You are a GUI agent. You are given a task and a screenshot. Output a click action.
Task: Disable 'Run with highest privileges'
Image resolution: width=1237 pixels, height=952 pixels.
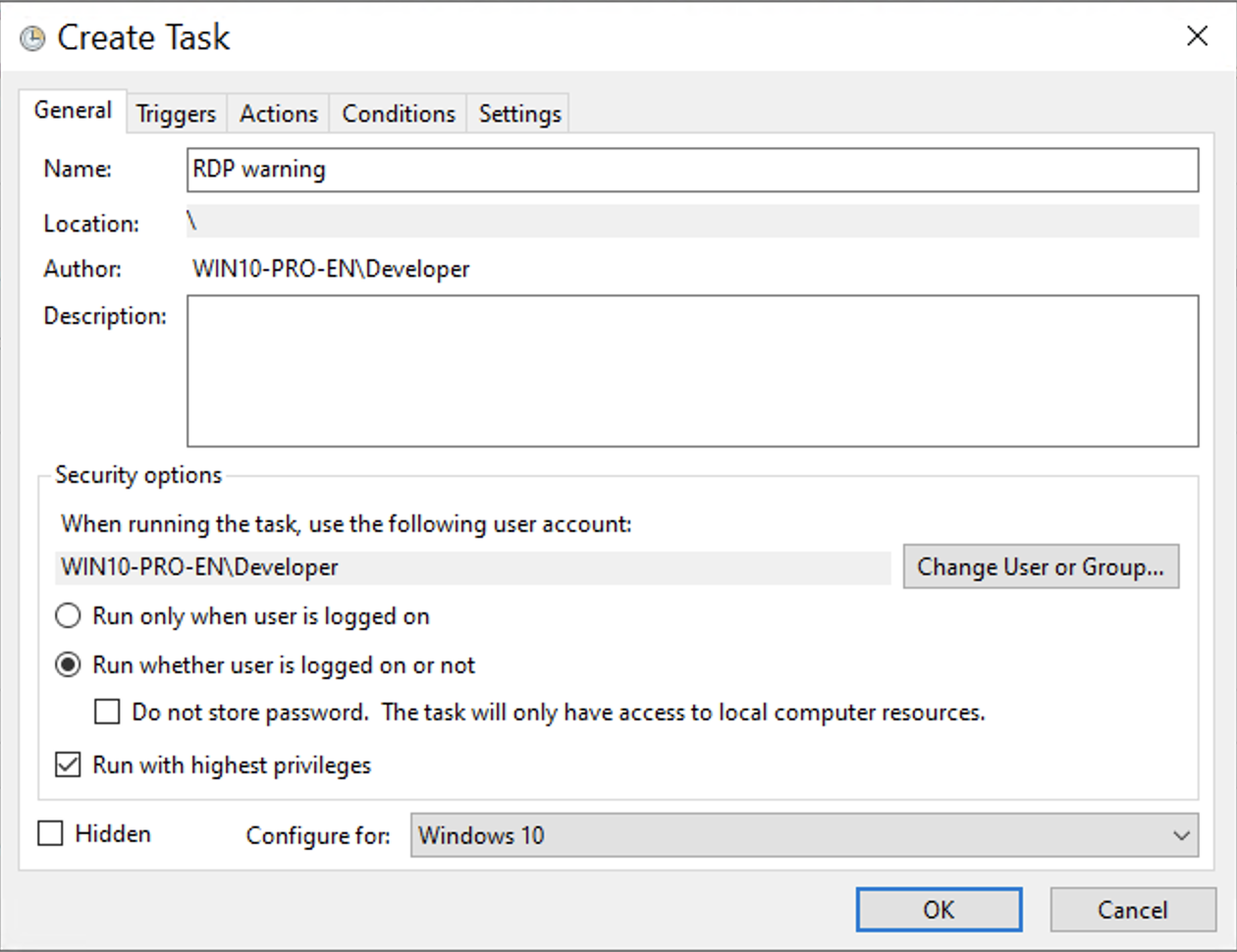pyautogui.click(x=68, y=765)
